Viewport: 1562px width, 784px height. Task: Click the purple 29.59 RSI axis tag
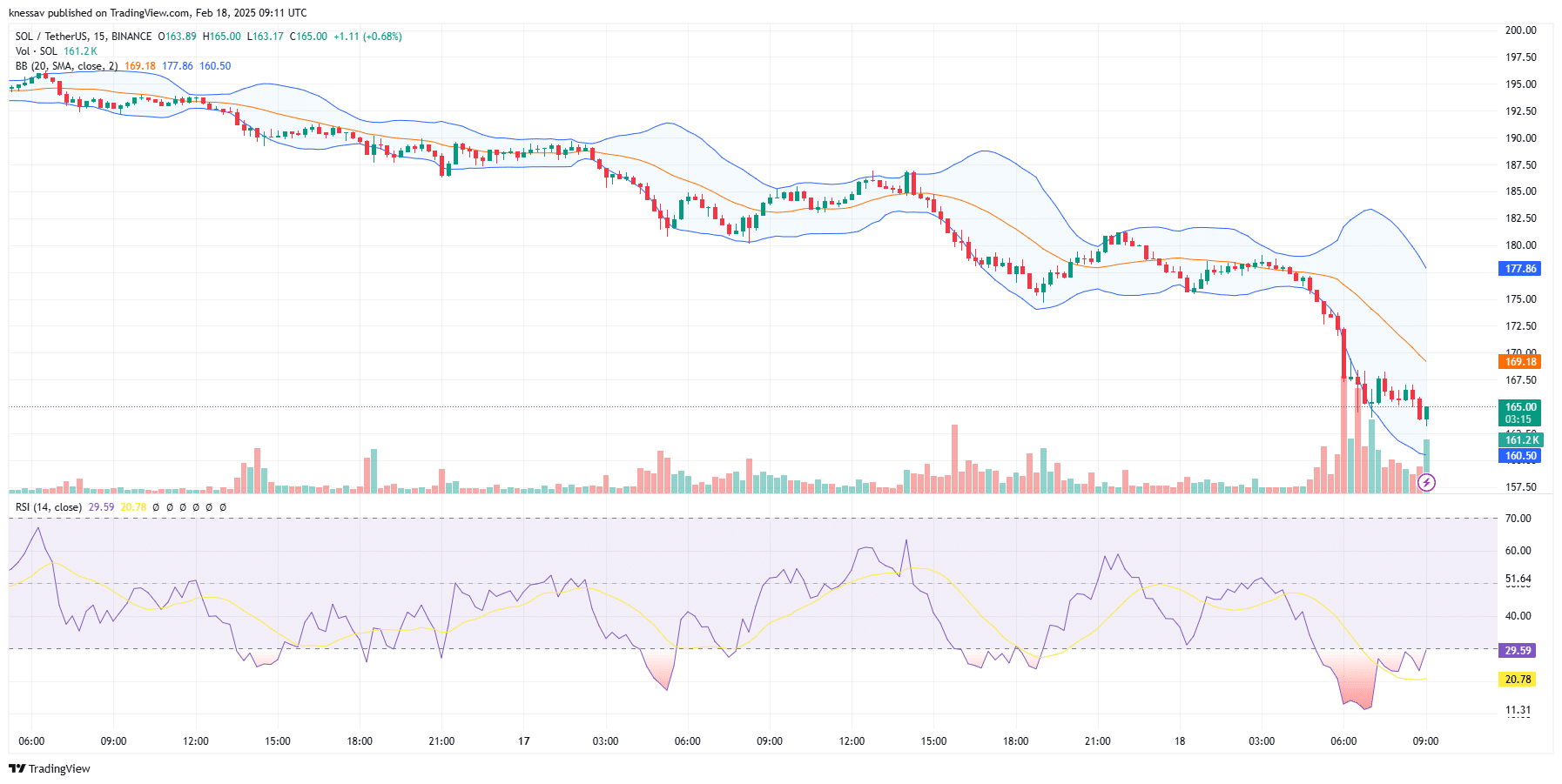pos(1518,651)
